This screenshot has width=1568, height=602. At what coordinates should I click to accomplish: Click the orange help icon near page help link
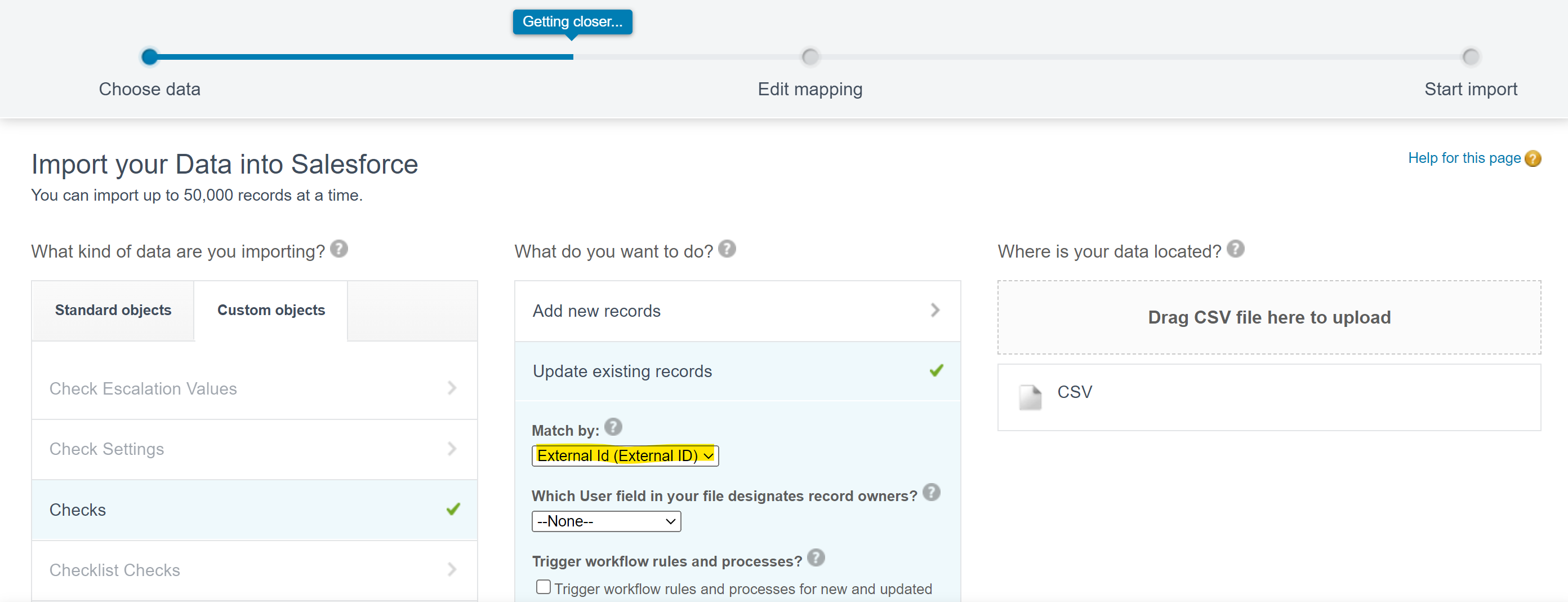click(1533, 159)
